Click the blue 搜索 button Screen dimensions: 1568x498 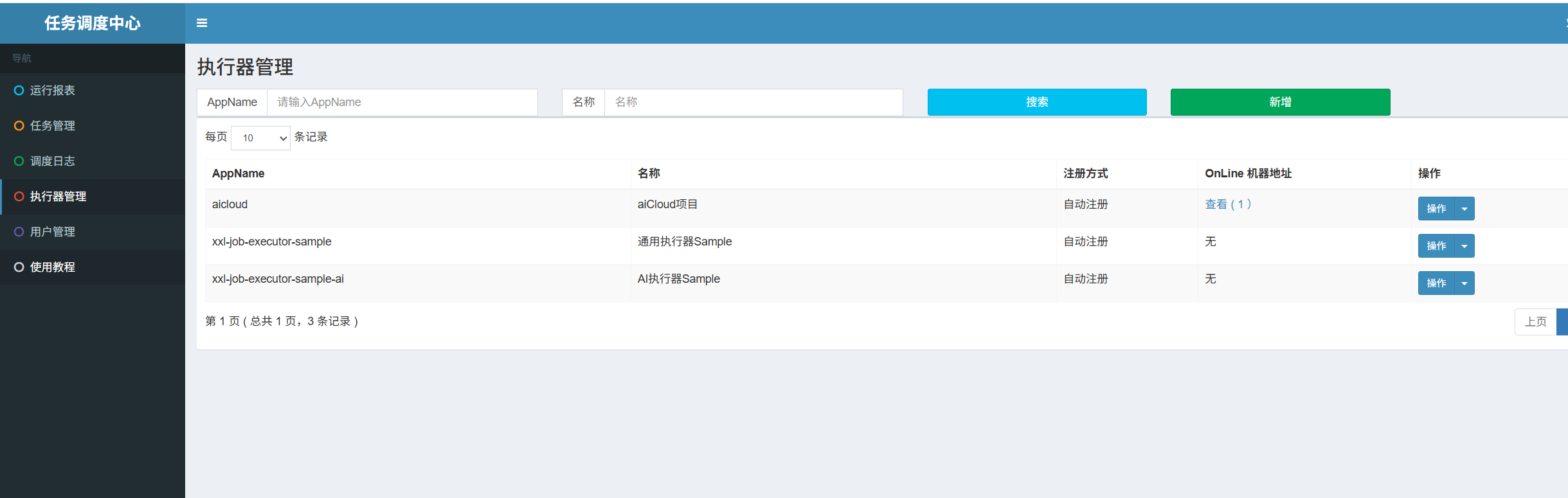(1037, 102)
